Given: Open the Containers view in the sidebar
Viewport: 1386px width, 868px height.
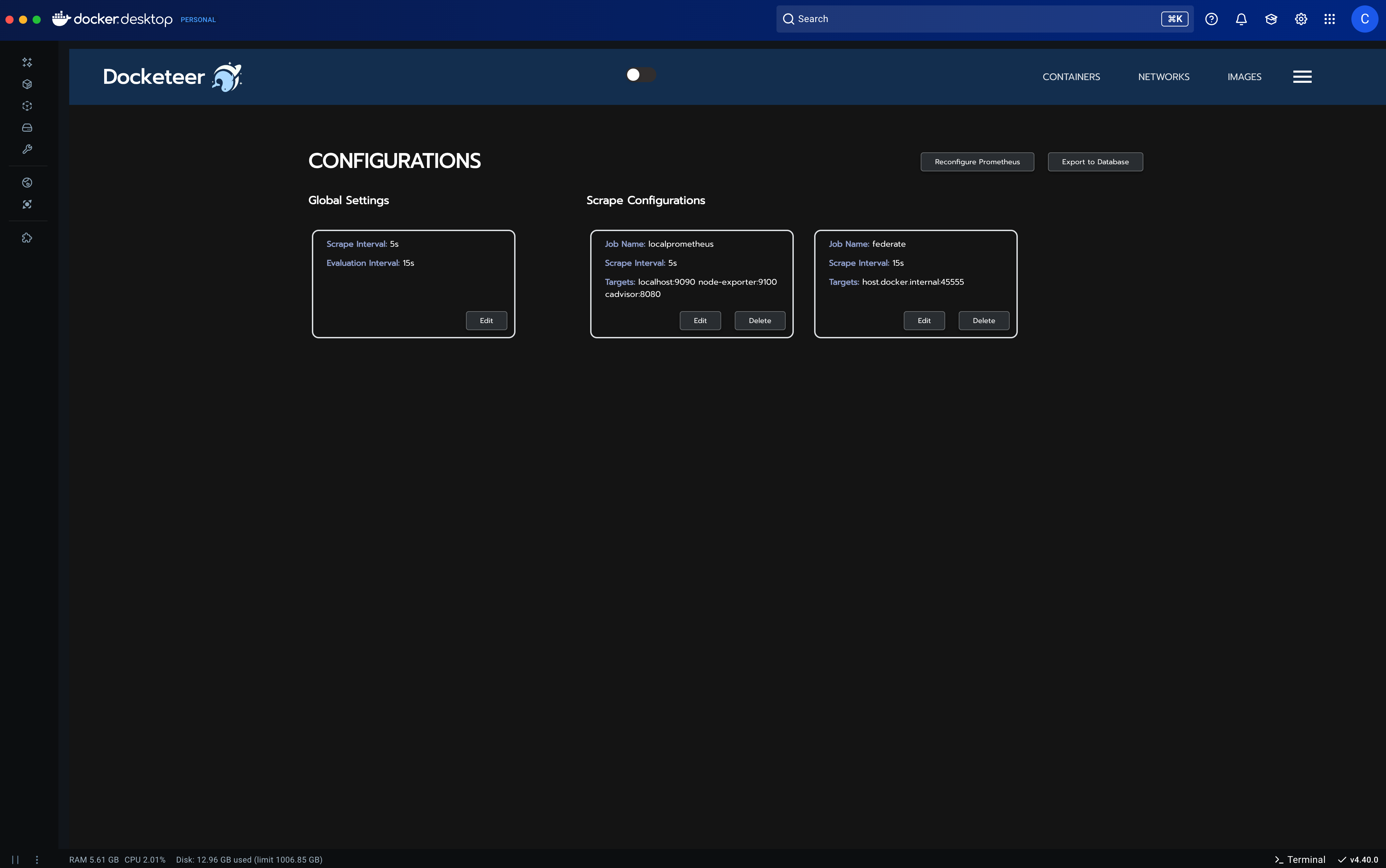Looking at the screenshot, I should point(27,84).
